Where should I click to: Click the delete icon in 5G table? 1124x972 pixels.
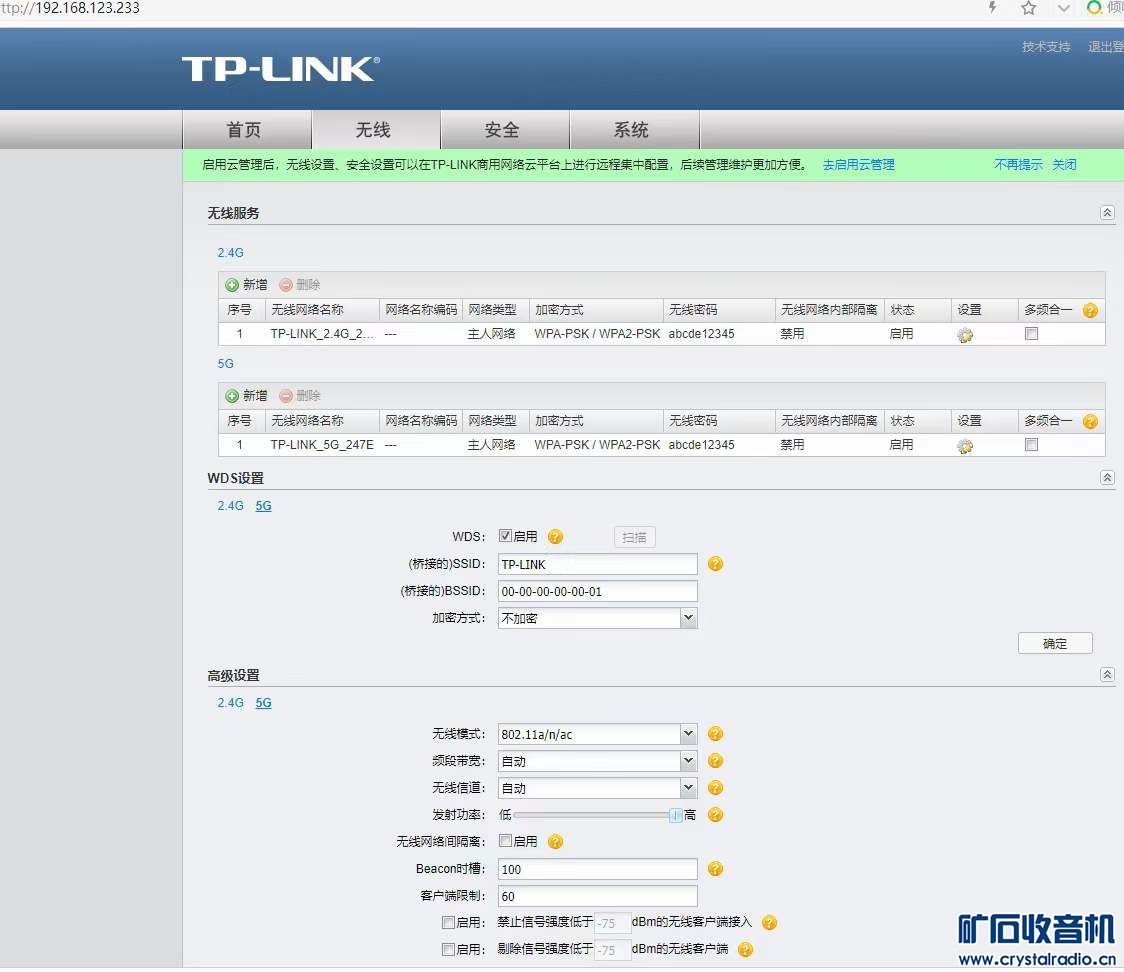tap(286, 396)
